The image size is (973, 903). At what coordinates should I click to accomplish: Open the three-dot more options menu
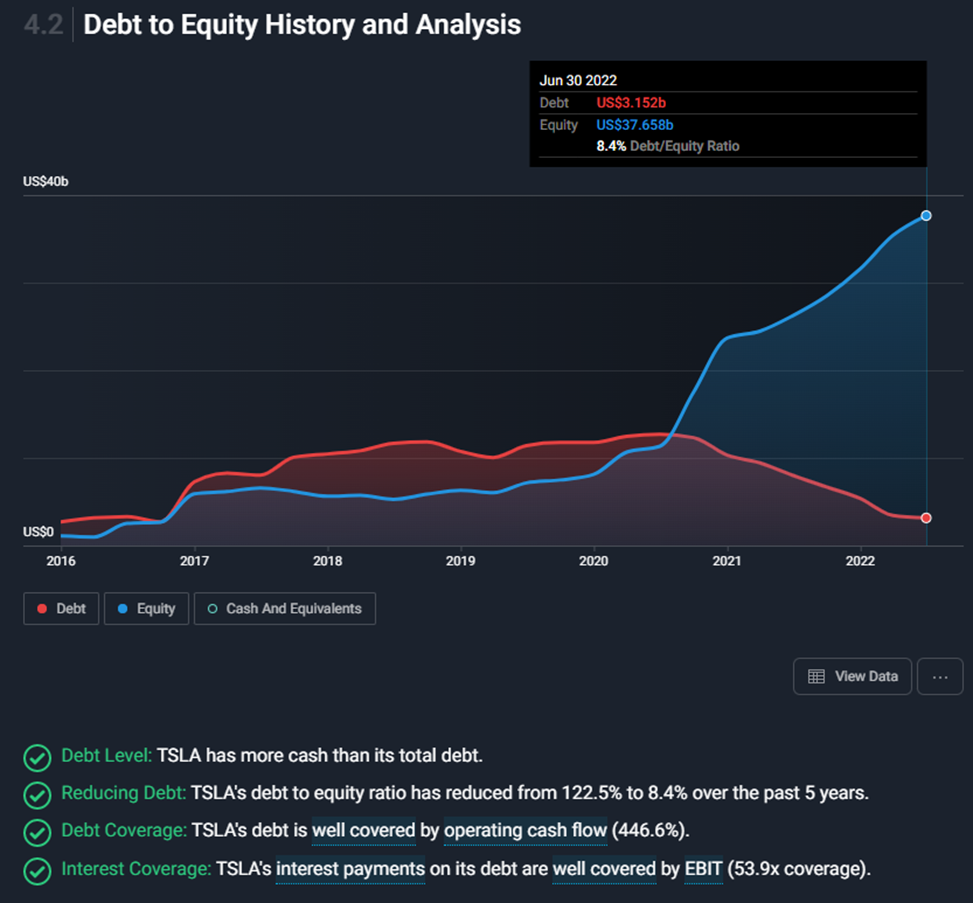pyautogui.click(x=940, y=676)
